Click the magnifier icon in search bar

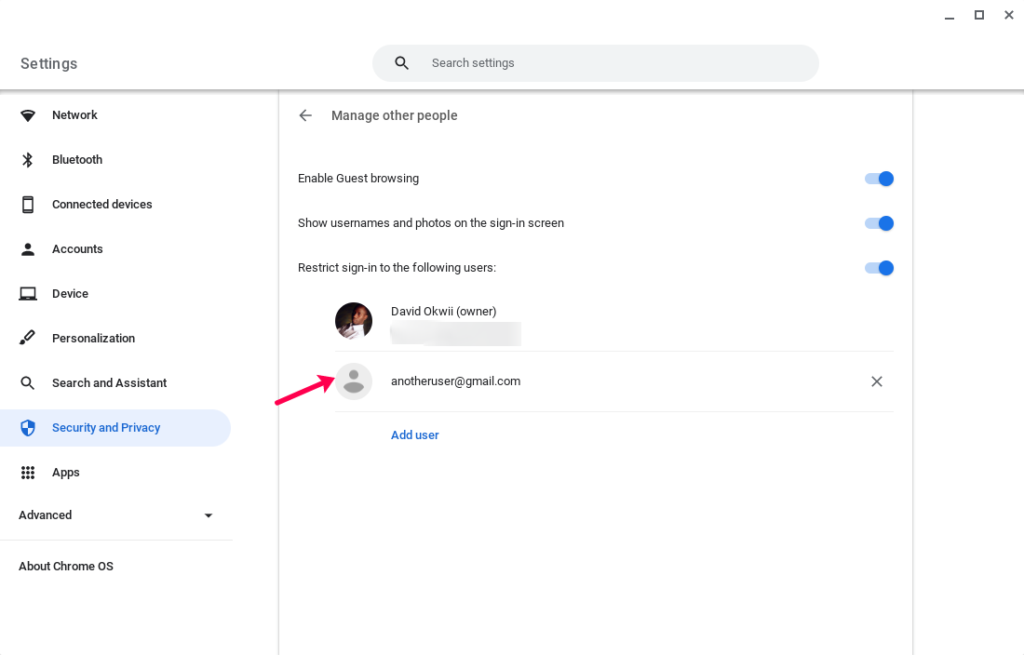point(402,63)
